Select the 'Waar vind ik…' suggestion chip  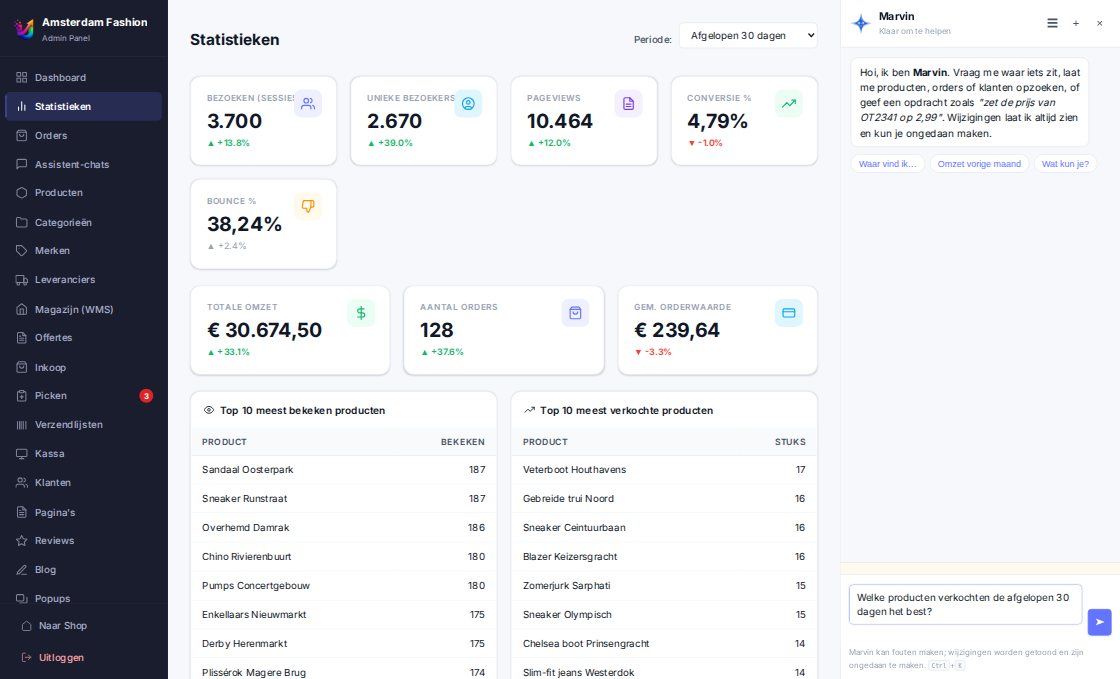888,164
